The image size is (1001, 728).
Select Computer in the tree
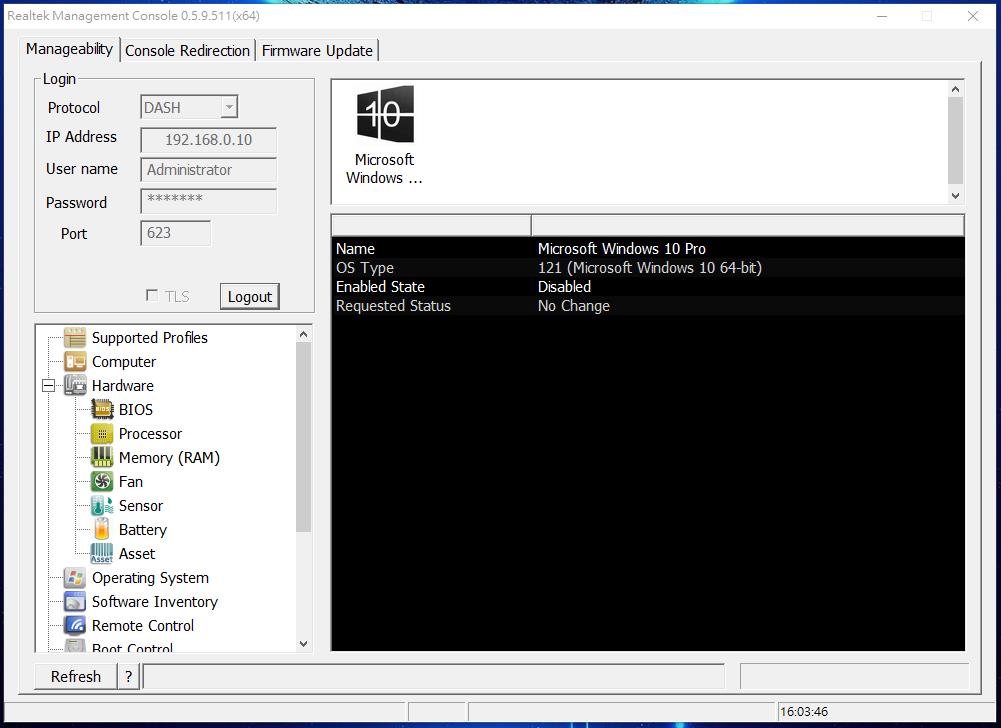(124, 361)
